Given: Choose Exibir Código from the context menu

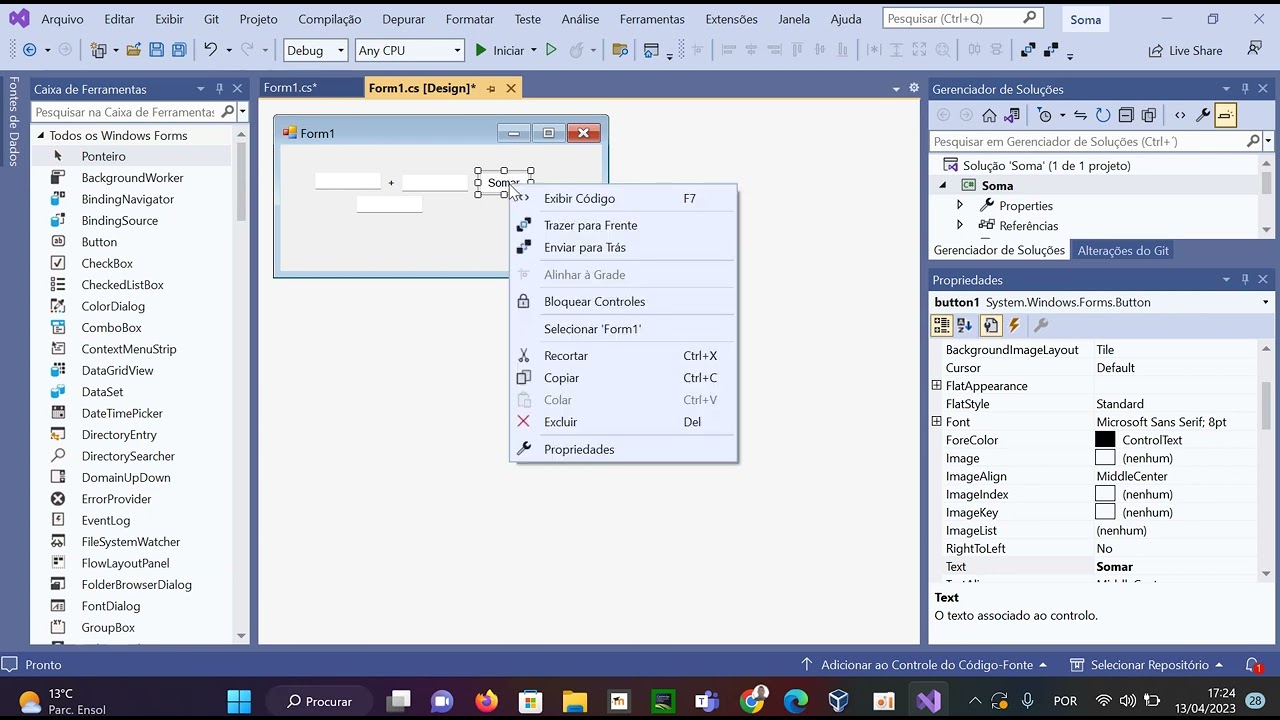Looking at the screenshot, I should (x=624, y=198).
